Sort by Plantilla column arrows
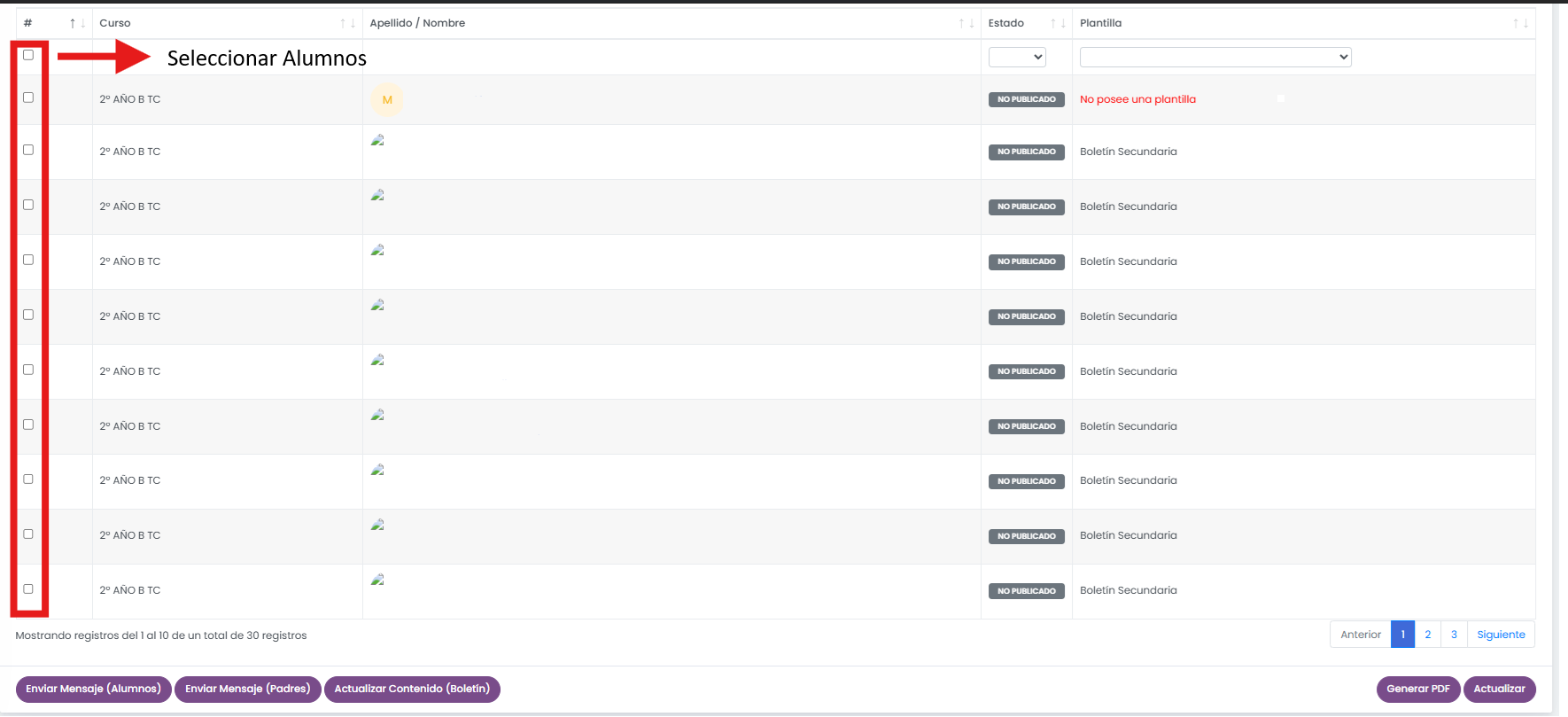1568x717 pixels. pyautogui.click(x=1521, y=23)
